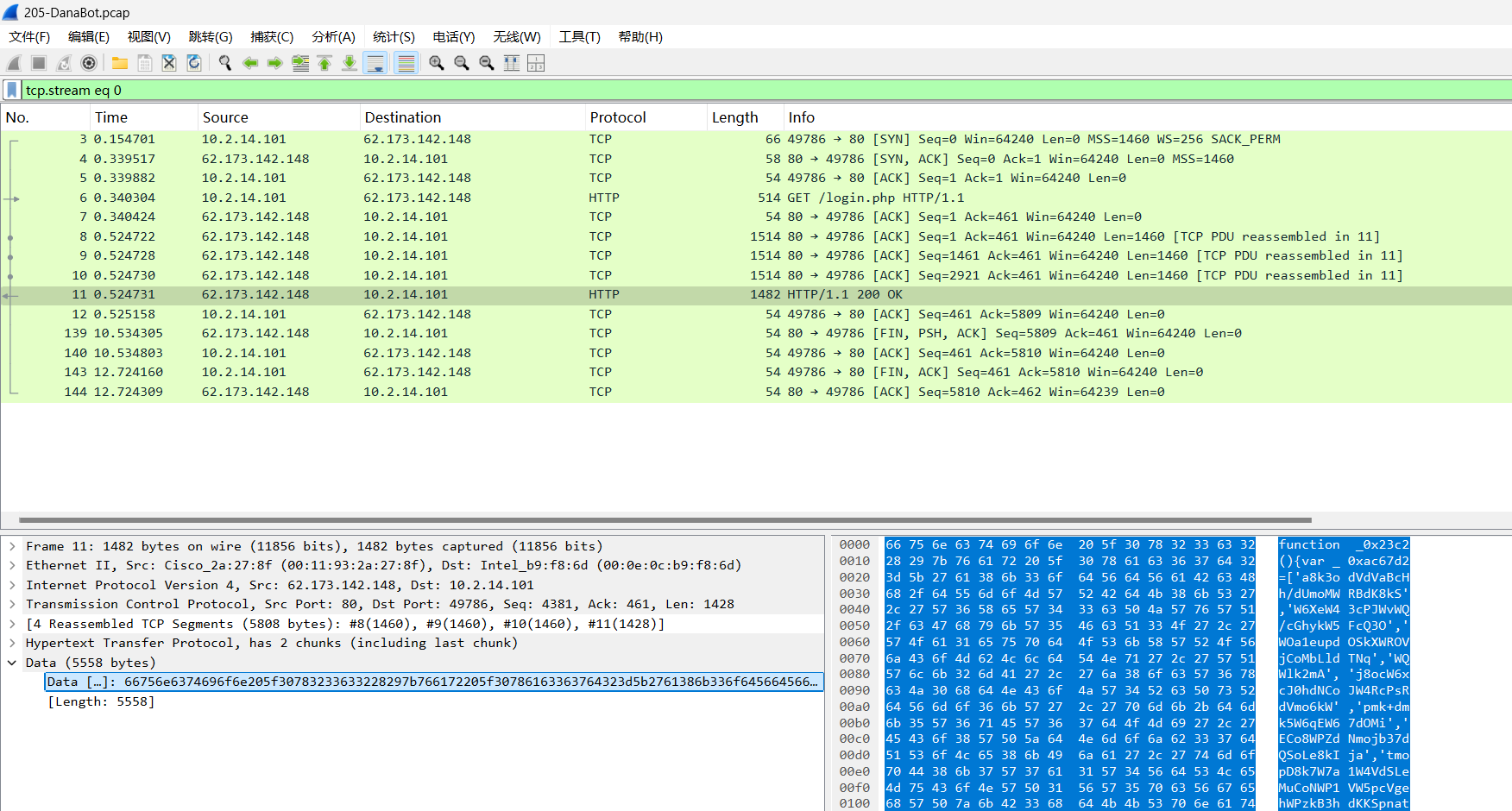The width and height of the screenshot is (1512, 811).
Task: Click the 0000 offset hex row bytes
Action: coord(1070,544)
